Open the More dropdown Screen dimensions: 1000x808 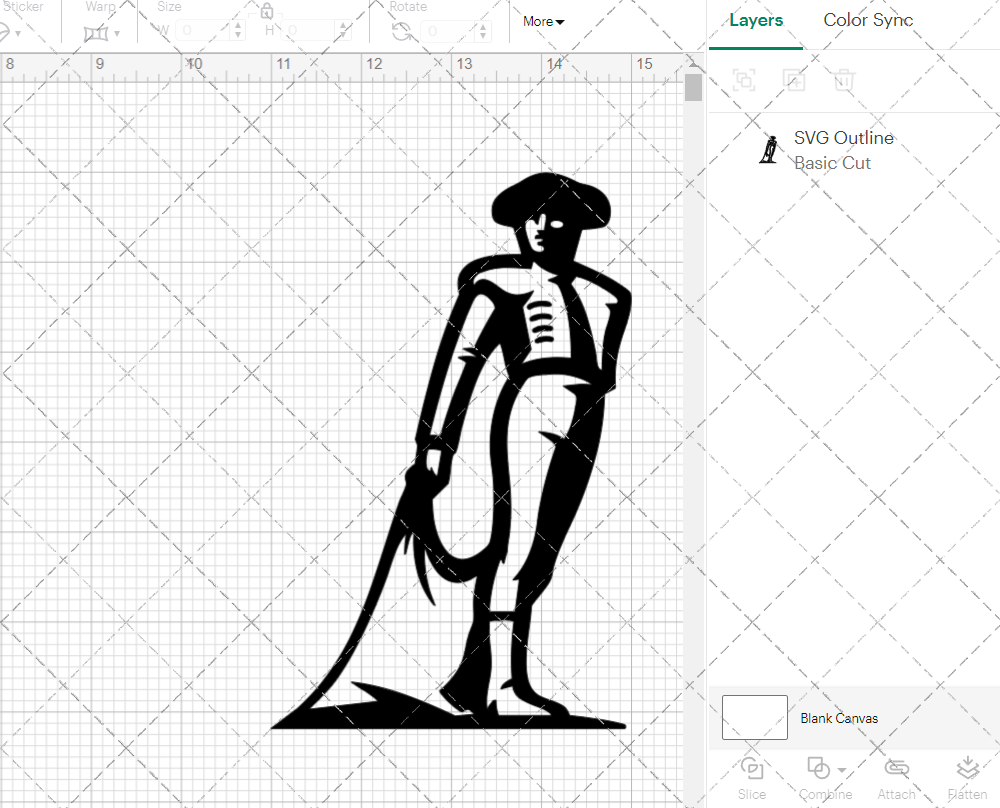click(542, 21)
